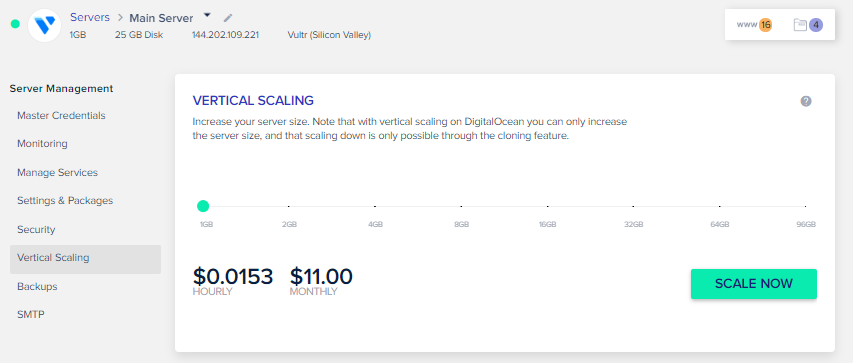Select Manage Services in sidebar
853x363 pixels.
click(58, 173)
